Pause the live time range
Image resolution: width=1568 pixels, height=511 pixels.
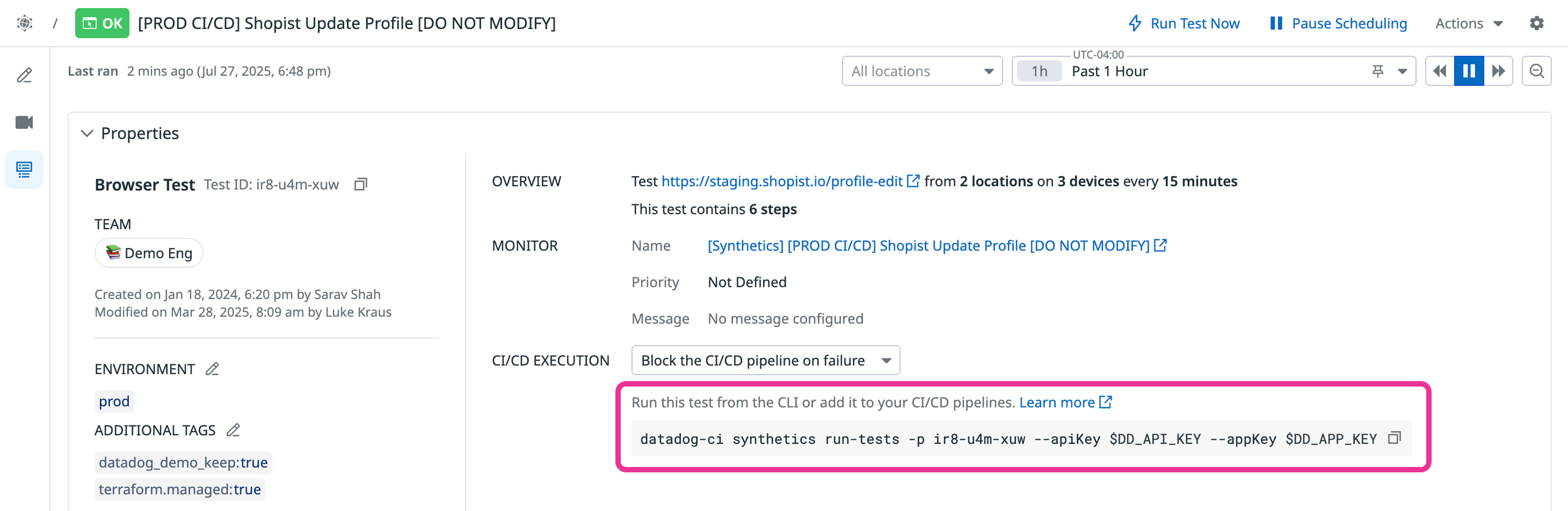[x=1469, y=71]
